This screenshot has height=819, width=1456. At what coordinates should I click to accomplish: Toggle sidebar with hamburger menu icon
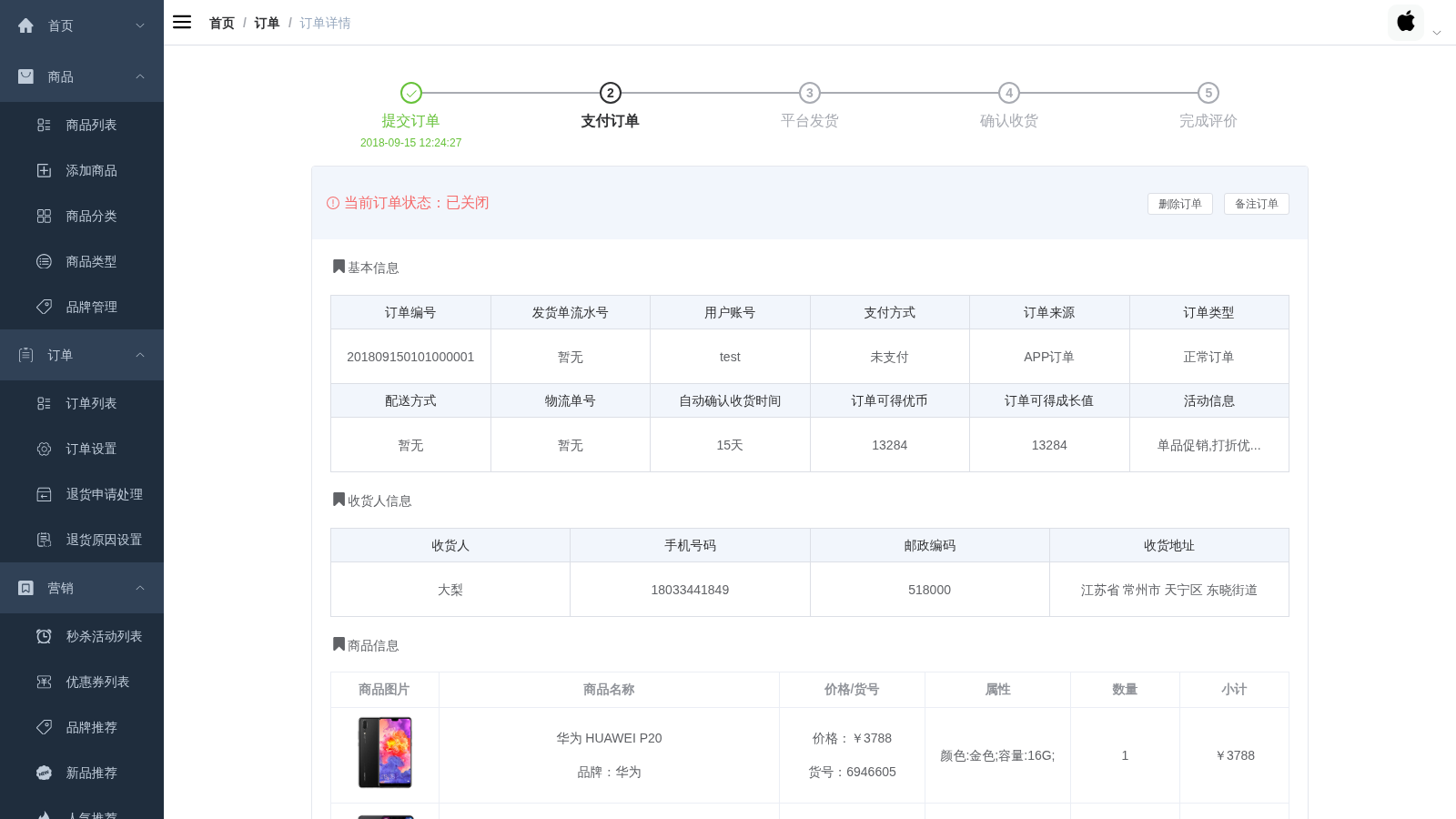[x=182, y=22]
